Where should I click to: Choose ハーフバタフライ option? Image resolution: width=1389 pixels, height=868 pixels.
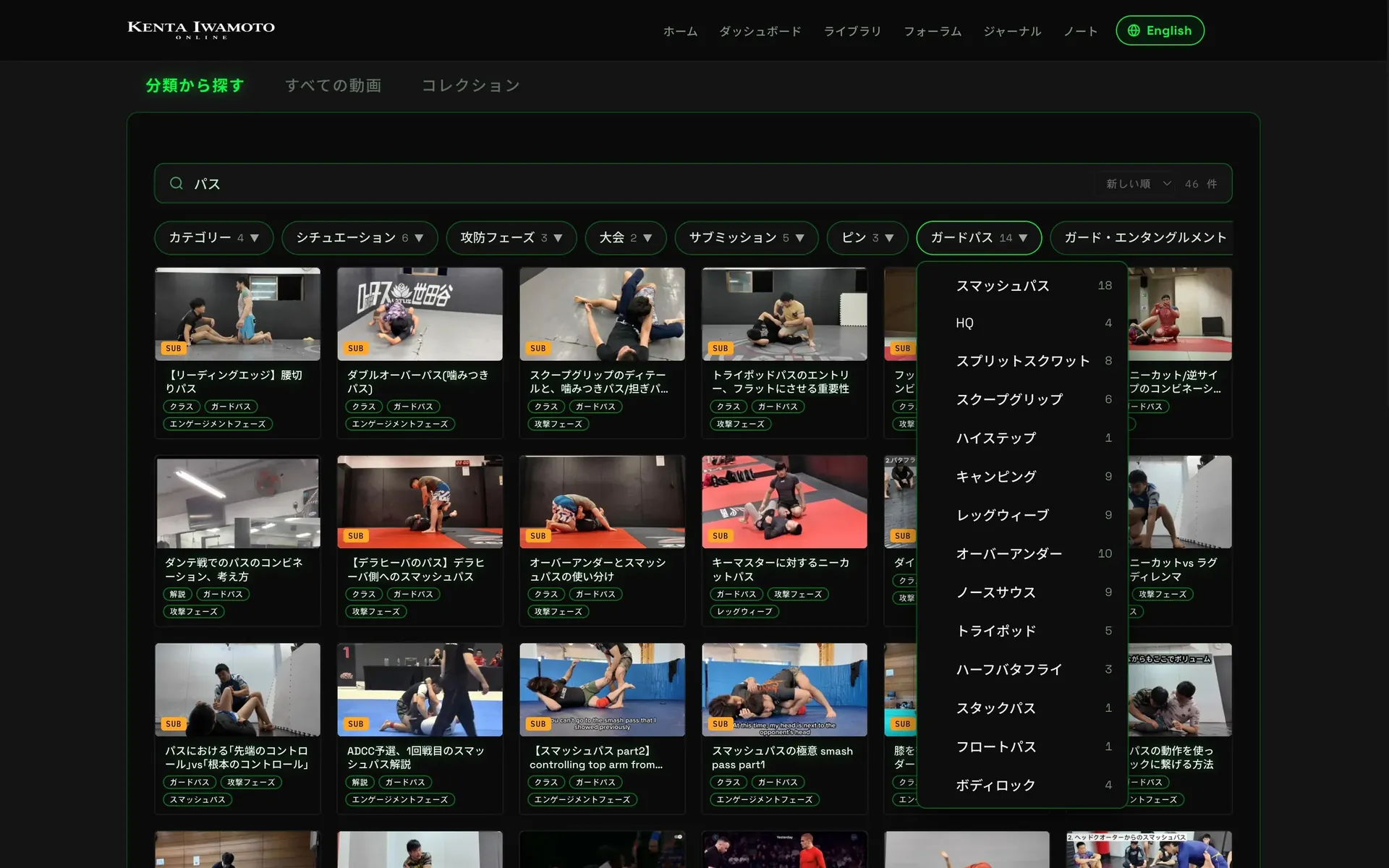coord(1023,670)
